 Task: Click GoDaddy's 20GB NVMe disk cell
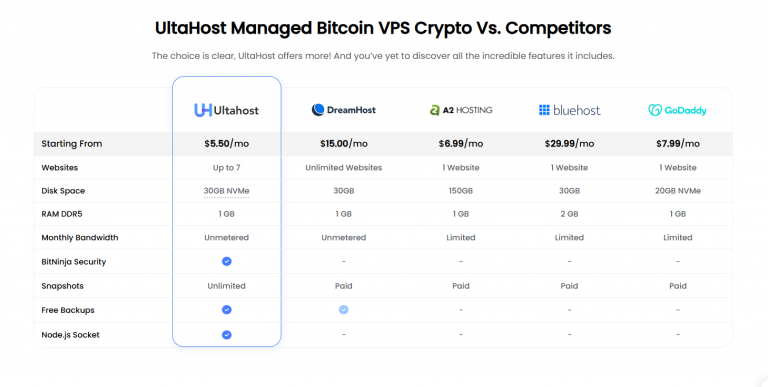click(677, 191)
